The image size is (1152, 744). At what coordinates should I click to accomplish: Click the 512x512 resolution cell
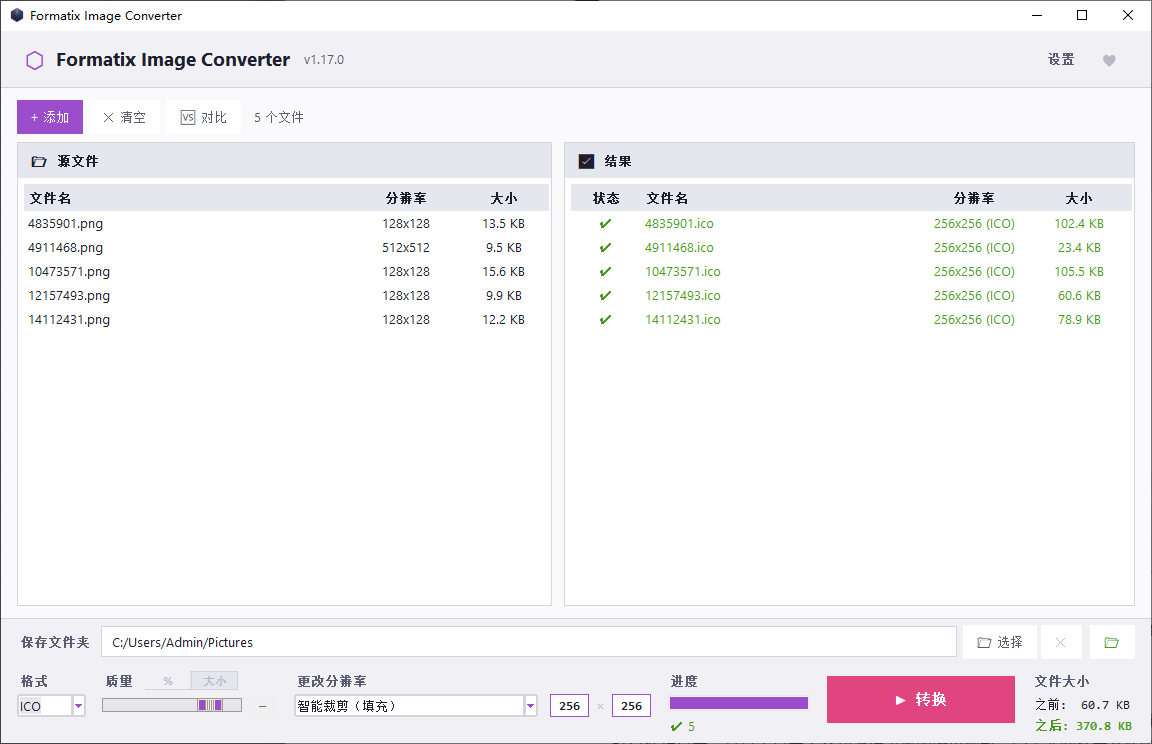click(x=406, y=248)
